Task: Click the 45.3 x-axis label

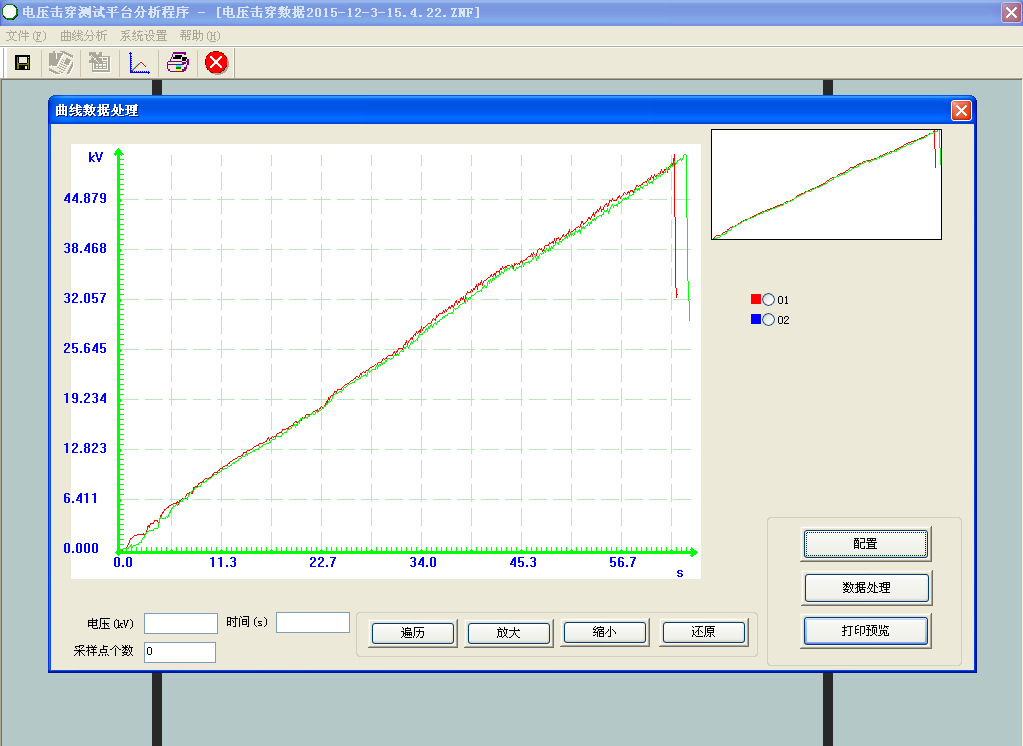Action: (523, 563)
